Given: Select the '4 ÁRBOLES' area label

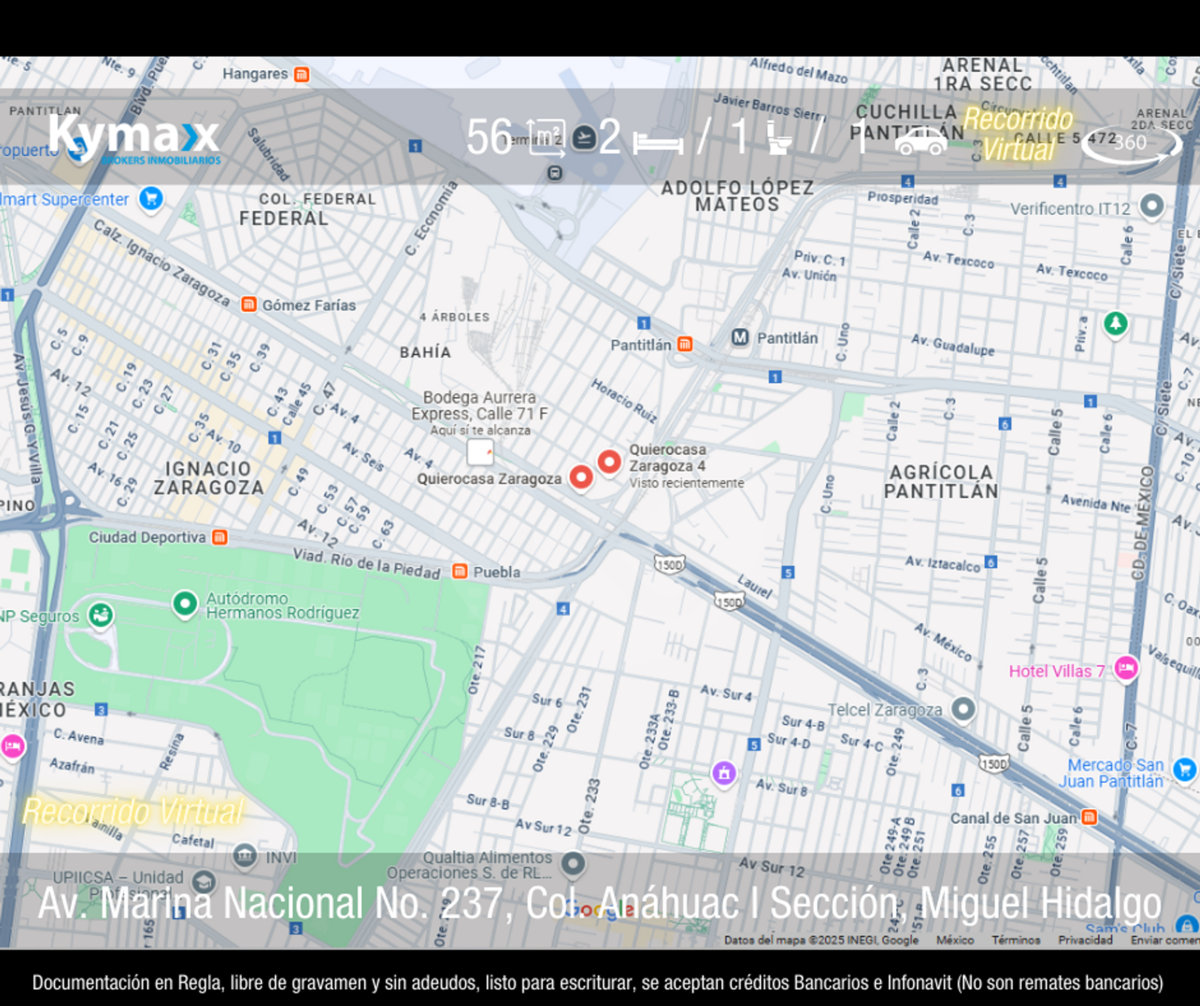Looking at the screenshot, I should pyautogui.click(x=454, y=317).
